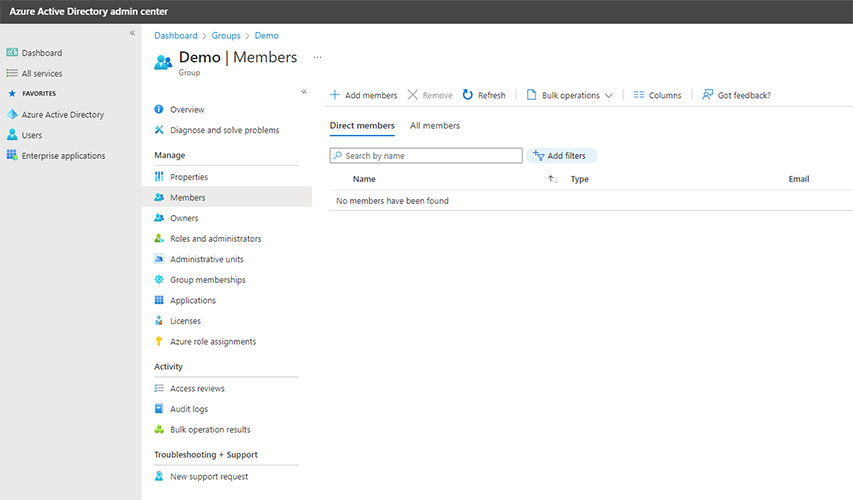The image size is (853, 500).
Task: Go to Dashboard breadcrumb link
Action: [176, 35]
